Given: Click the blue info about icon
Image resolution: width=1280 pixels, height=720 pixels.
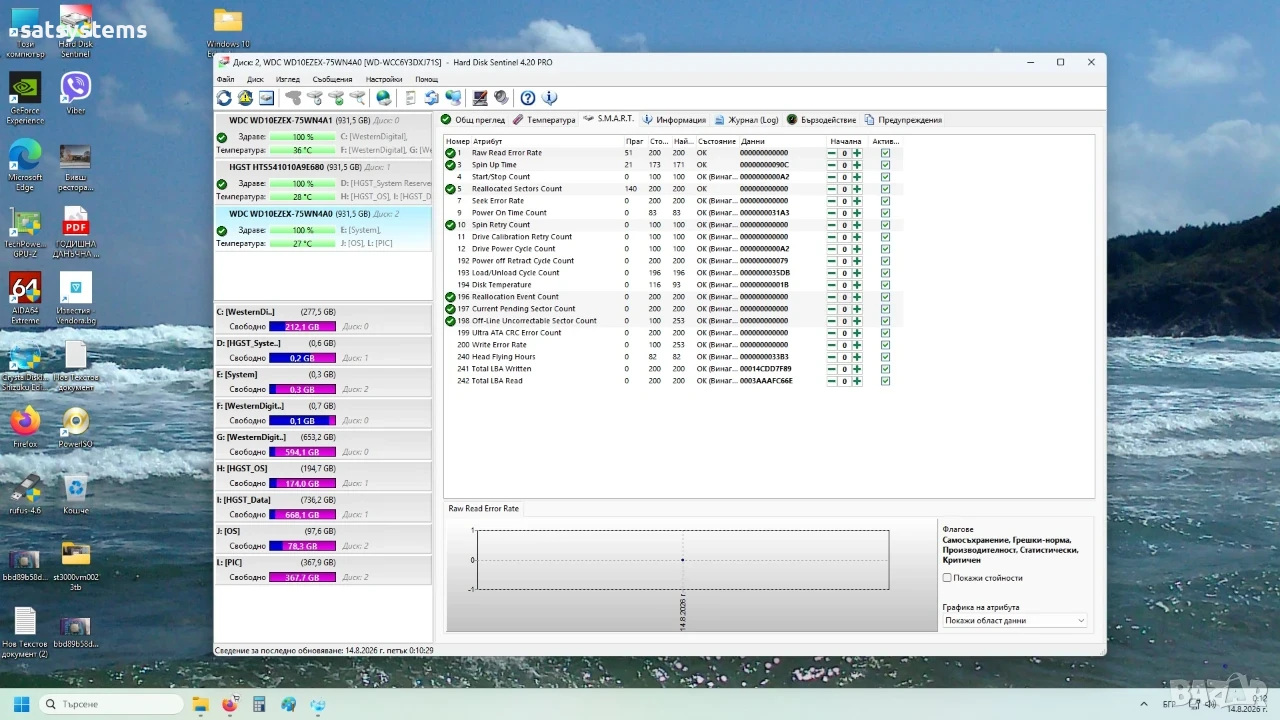Looking at the screenshot, I should tap(549, 98).
